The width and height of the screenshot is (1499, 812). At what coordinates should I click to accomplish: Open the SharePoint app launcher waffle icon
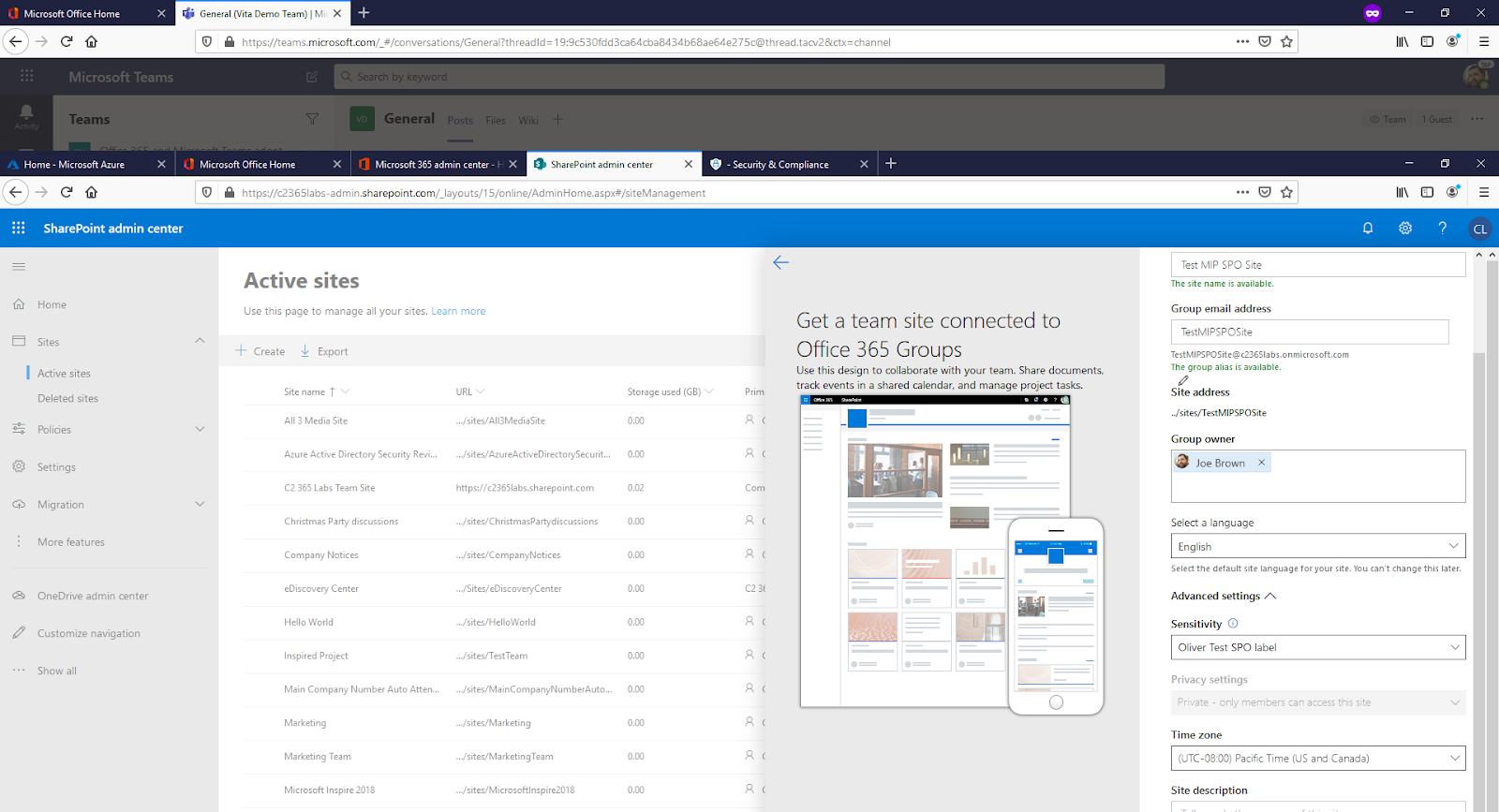(x=19, y=229)
